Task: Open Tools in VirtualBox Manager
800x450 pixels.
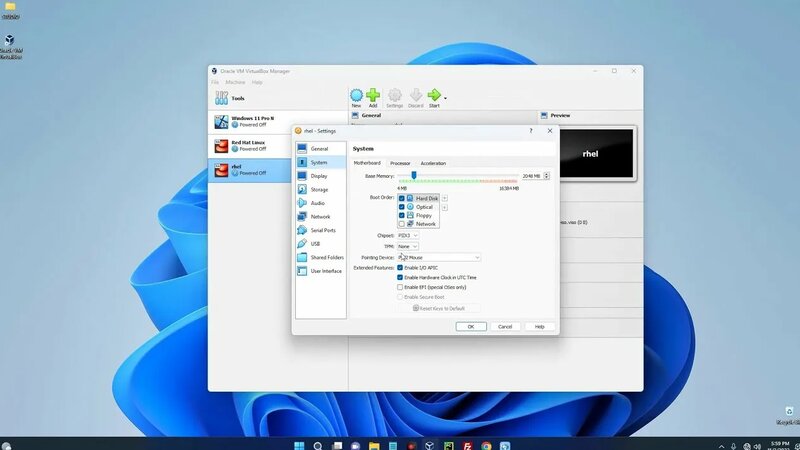Action: 278,98
